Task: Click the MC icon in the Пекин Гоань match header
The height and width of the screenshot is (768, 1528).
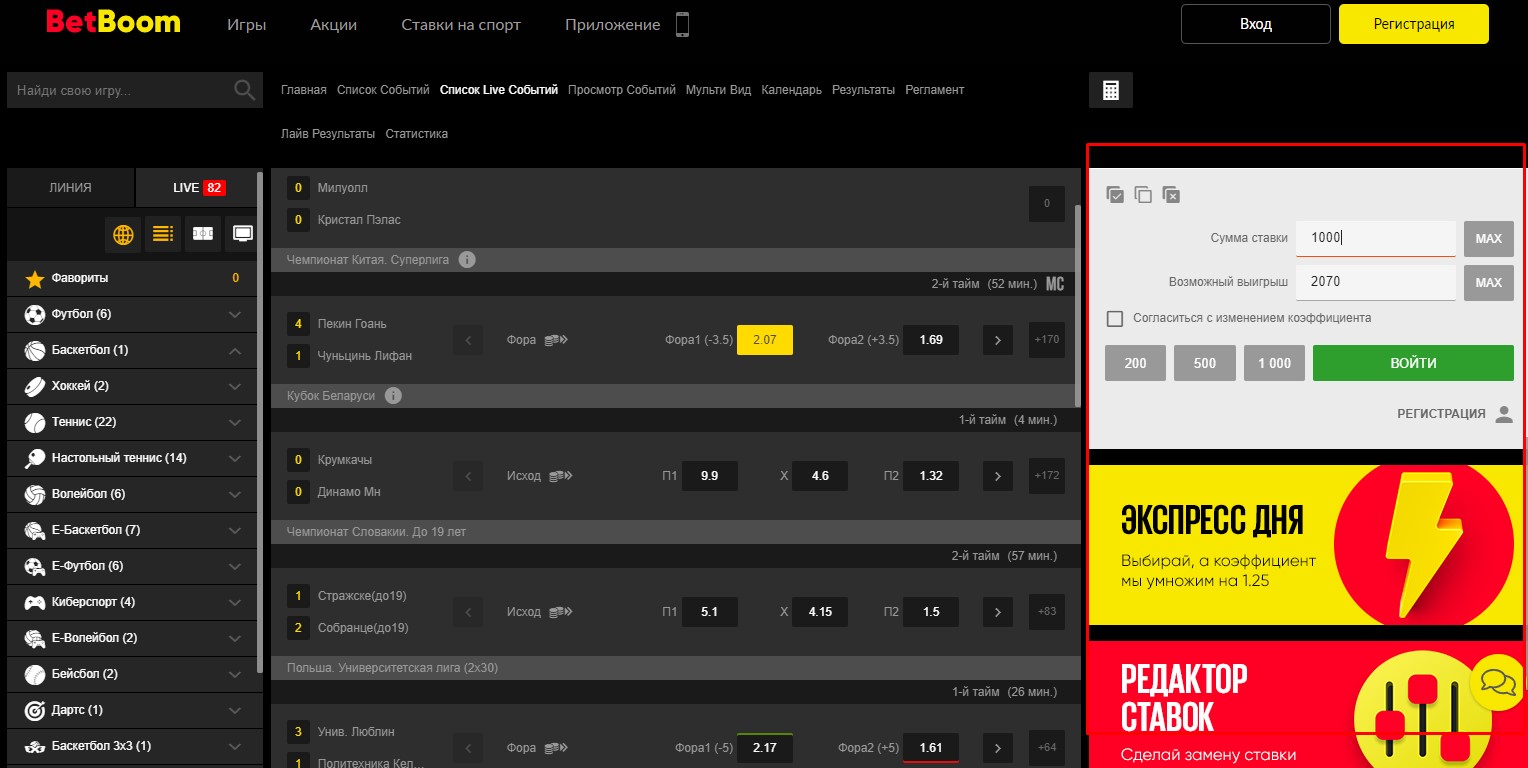Action: coord(1055,284)
